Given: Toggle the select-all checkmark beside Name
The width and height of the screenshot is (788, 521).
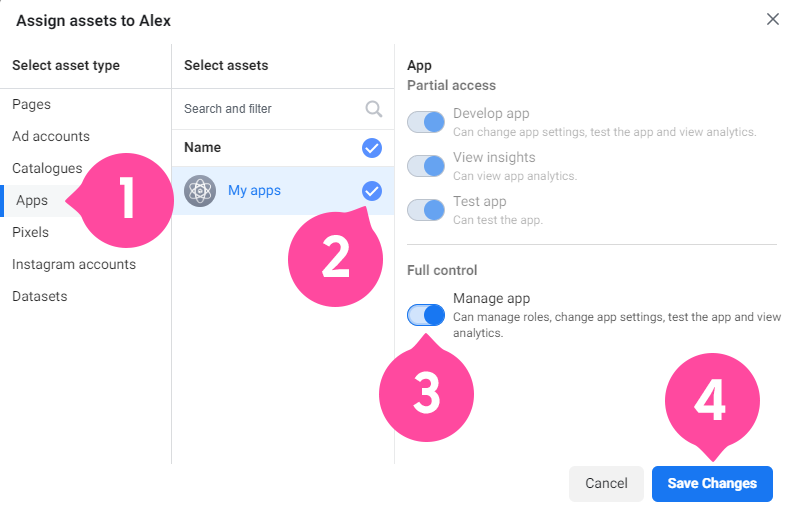Looking at the screenshot, I should click(372, 148).
